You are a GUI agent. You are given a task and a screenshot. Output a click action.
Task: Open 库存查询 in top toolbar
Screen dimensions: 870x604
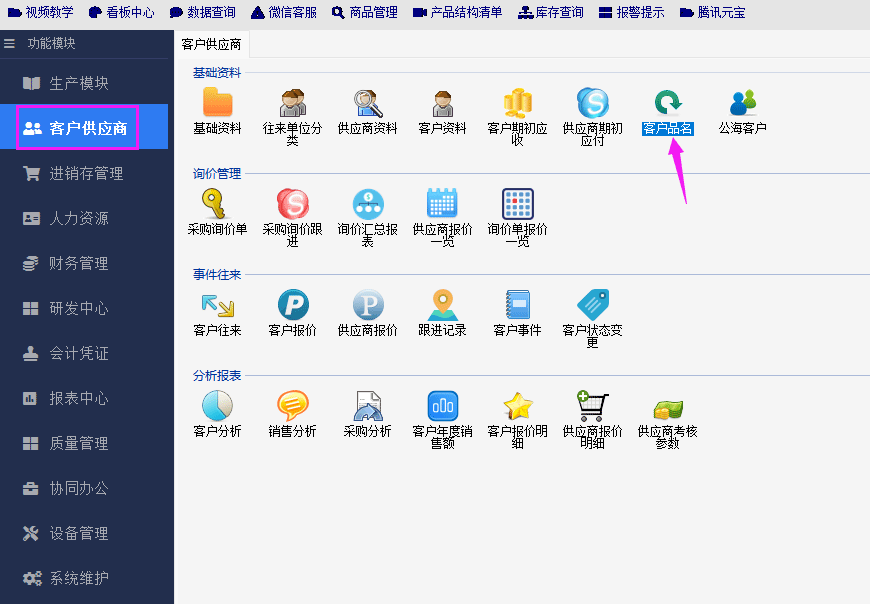[x=549, y=13]
